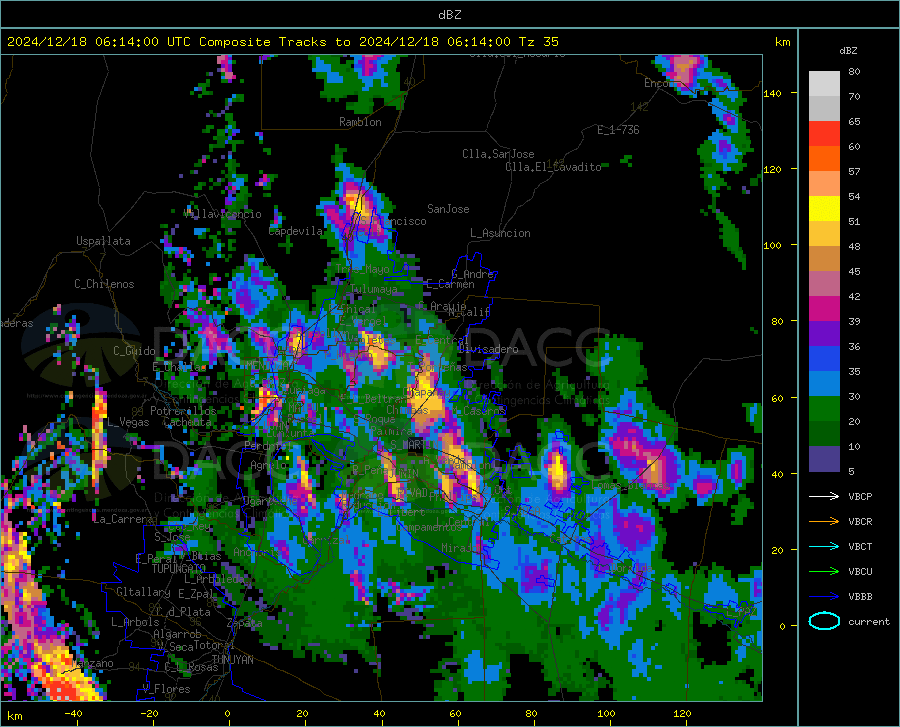
Task: Click the Cacheuta place label
Action: tap(187, 422)
